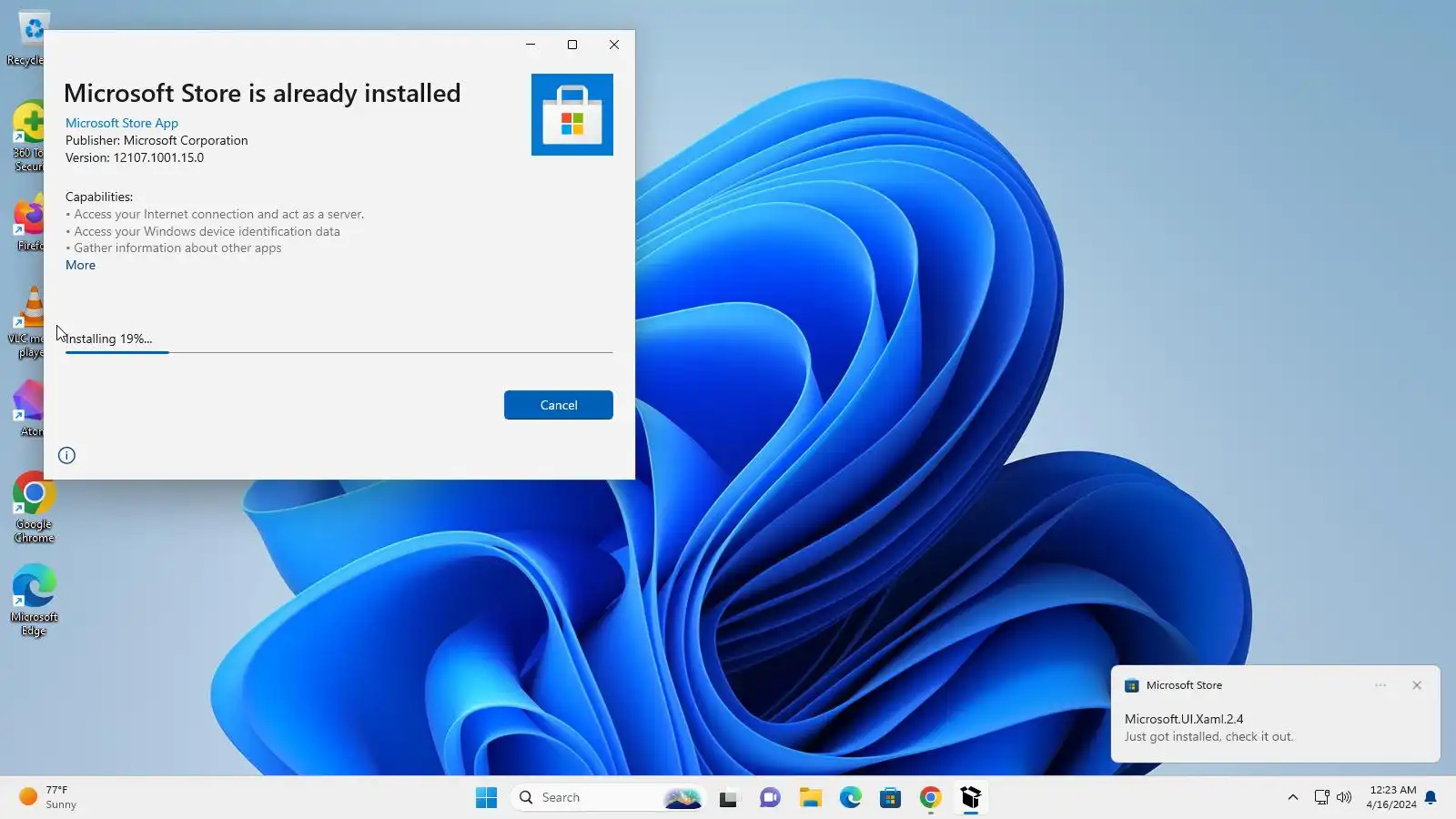Click the Windows device identification data capability
Image resolution: width=1456 pixels, height=819 pixels.
203,231
